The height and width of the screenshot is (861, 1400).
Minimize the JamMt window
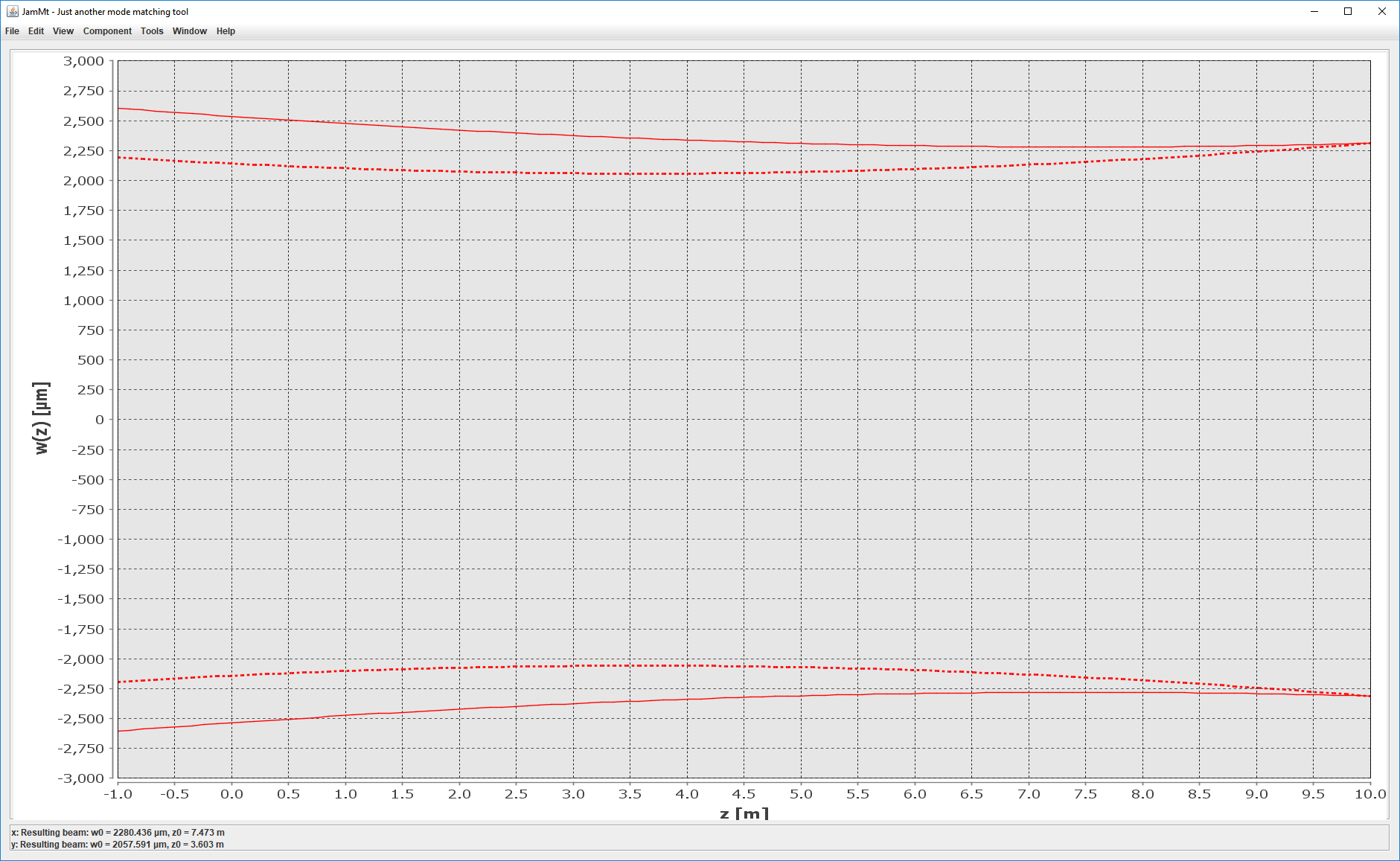[x=1314, y=11]
